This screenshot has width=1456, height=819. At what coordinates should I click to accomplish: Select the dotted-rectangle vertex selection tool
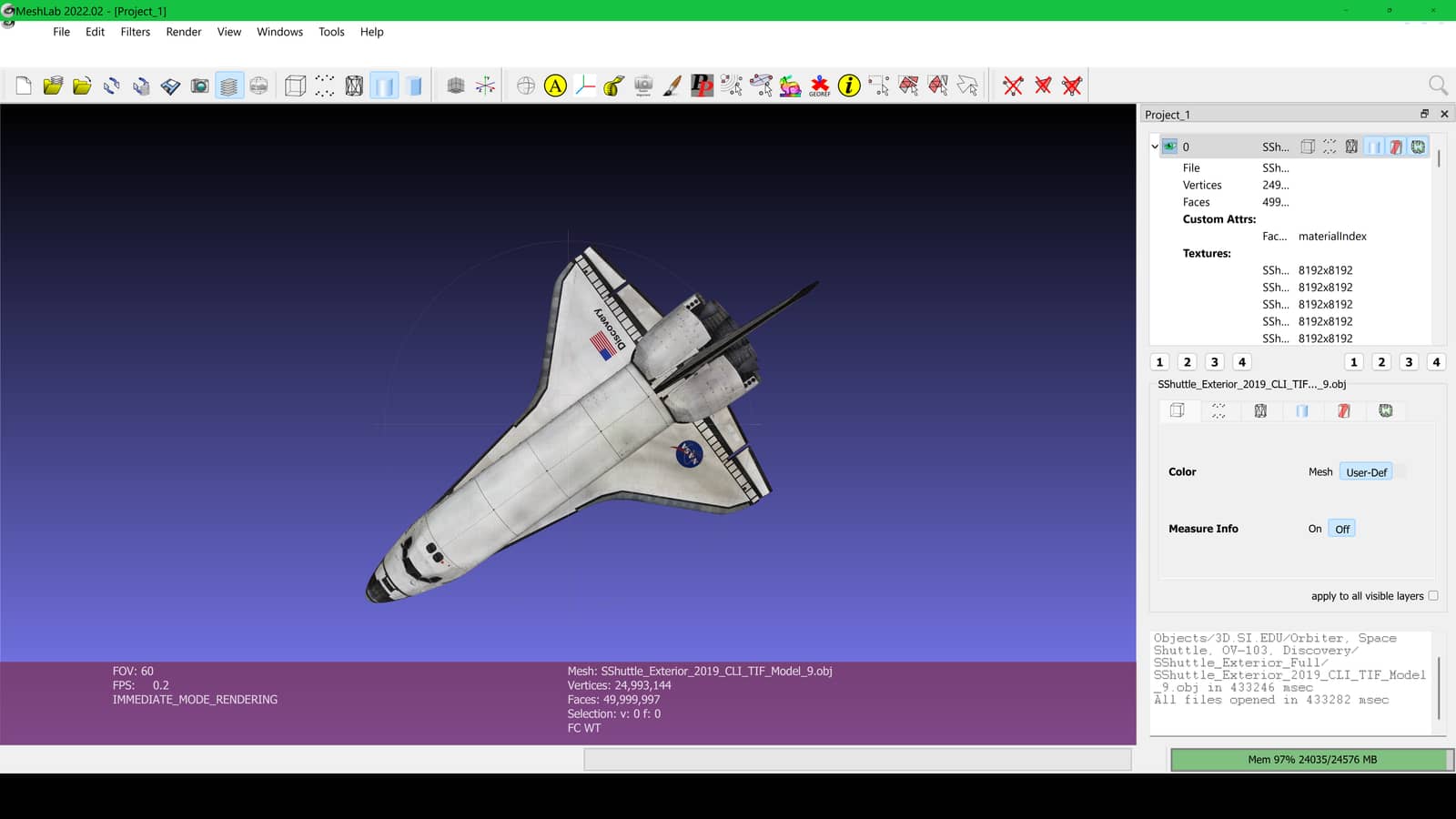pyautogui.click(x=879, y=86)
